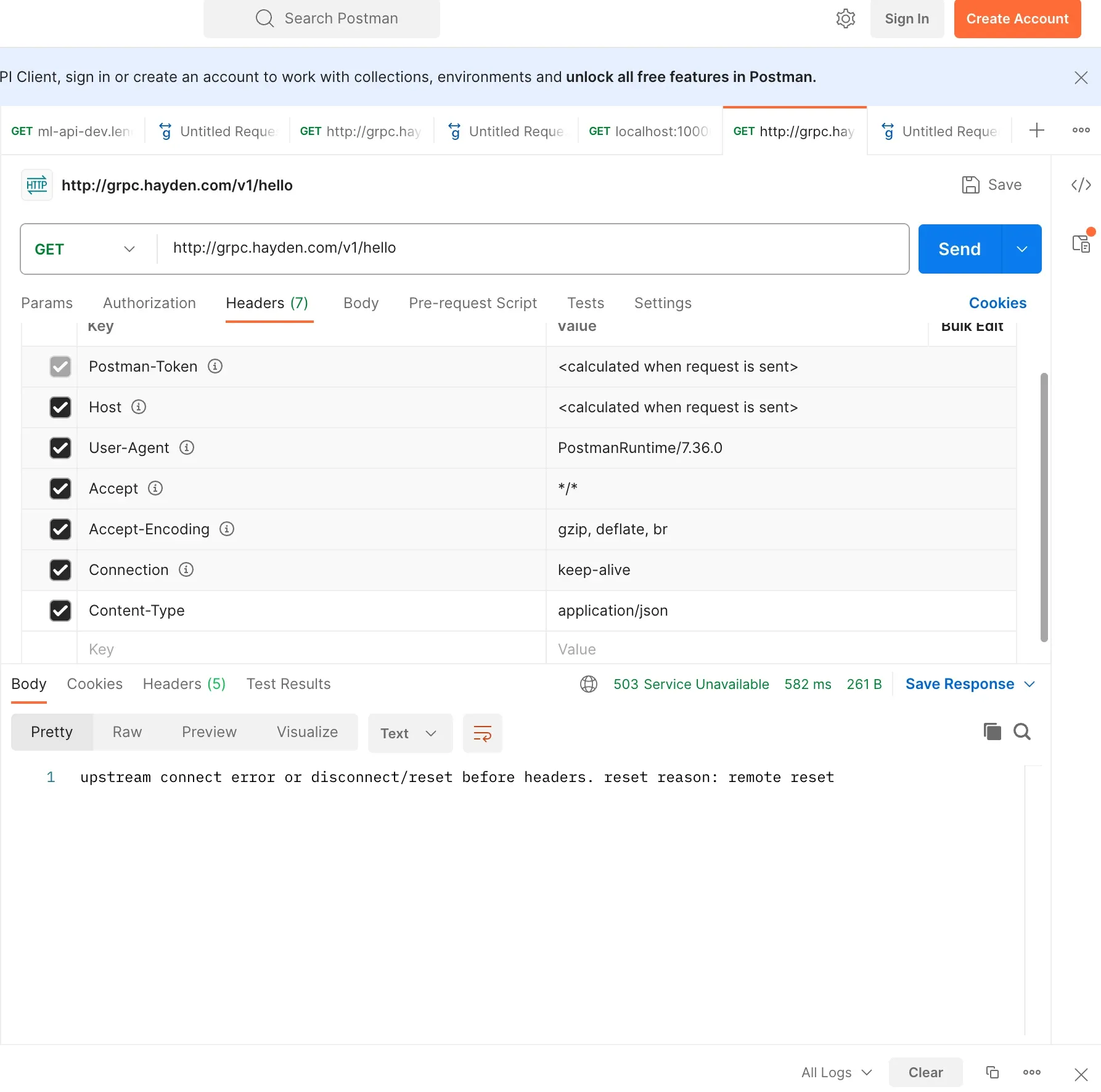Expand the Send button options arrow
Screen dimensions: 1101x1092
pos(1022,249)
